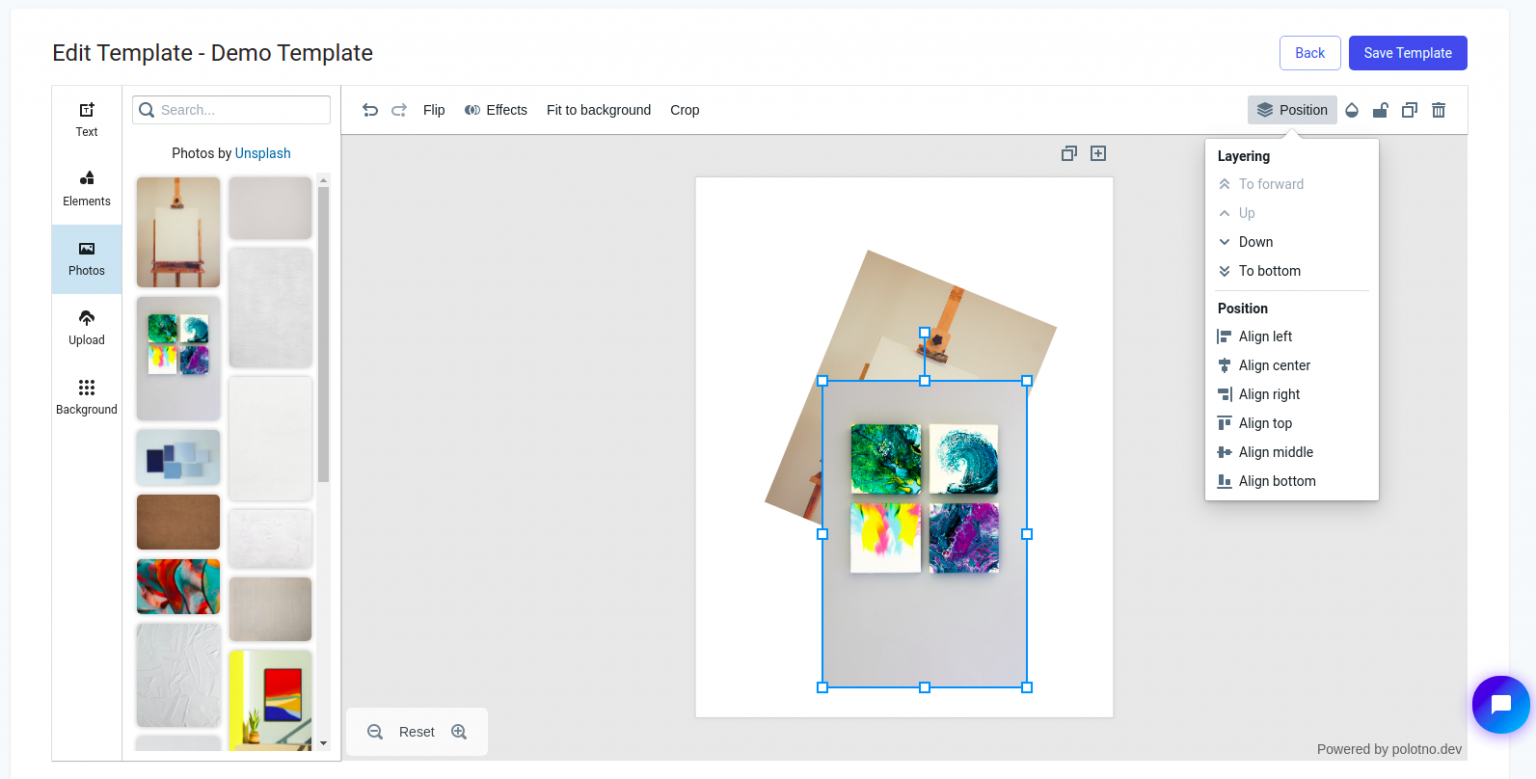Select the easel photo thumbnail

(178, 232)
